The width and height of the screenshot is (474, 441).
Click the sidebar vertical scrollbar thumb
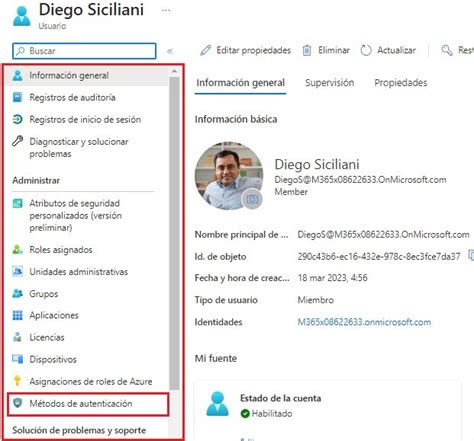click(174, 233)
